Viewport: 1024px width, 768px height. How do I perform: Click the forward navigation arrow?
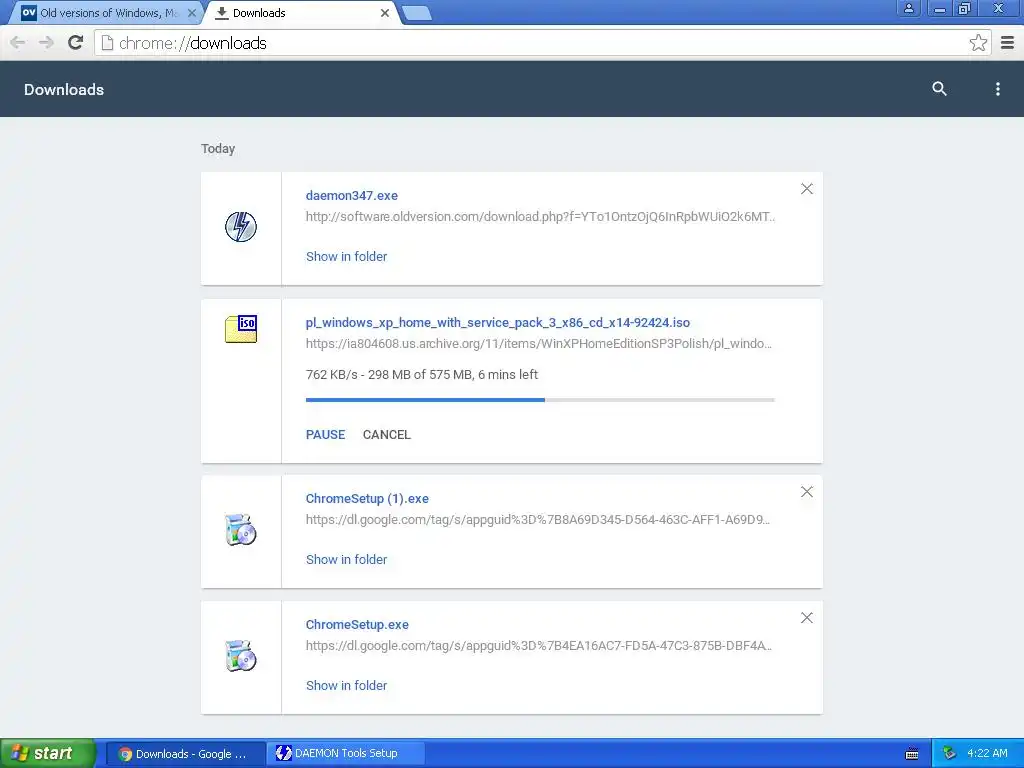click(x=46, y=43)
